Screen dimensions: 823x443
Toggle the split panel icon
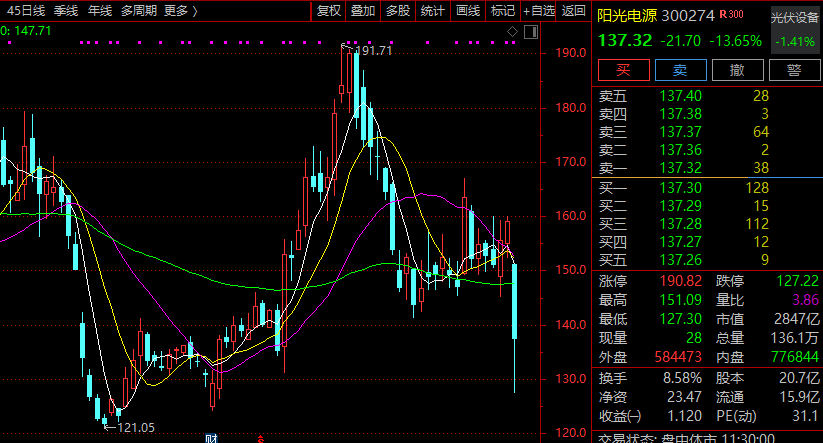point(531,32)
